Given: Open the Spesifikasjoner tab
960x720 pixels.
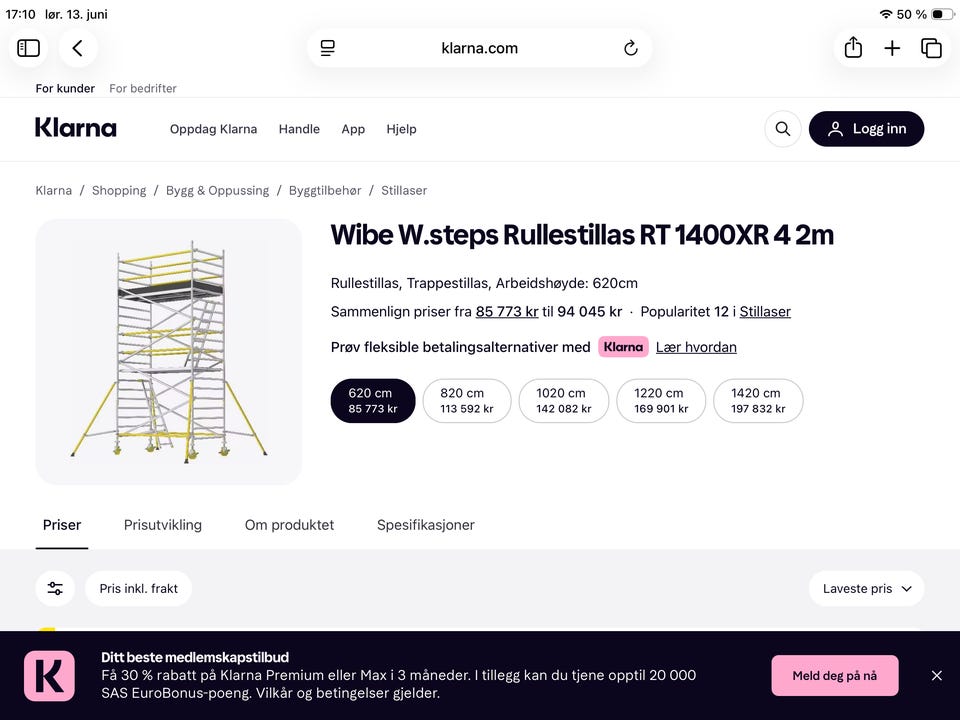Looking at the screenshot, I should pyautogui.click(x=426, y=525).
